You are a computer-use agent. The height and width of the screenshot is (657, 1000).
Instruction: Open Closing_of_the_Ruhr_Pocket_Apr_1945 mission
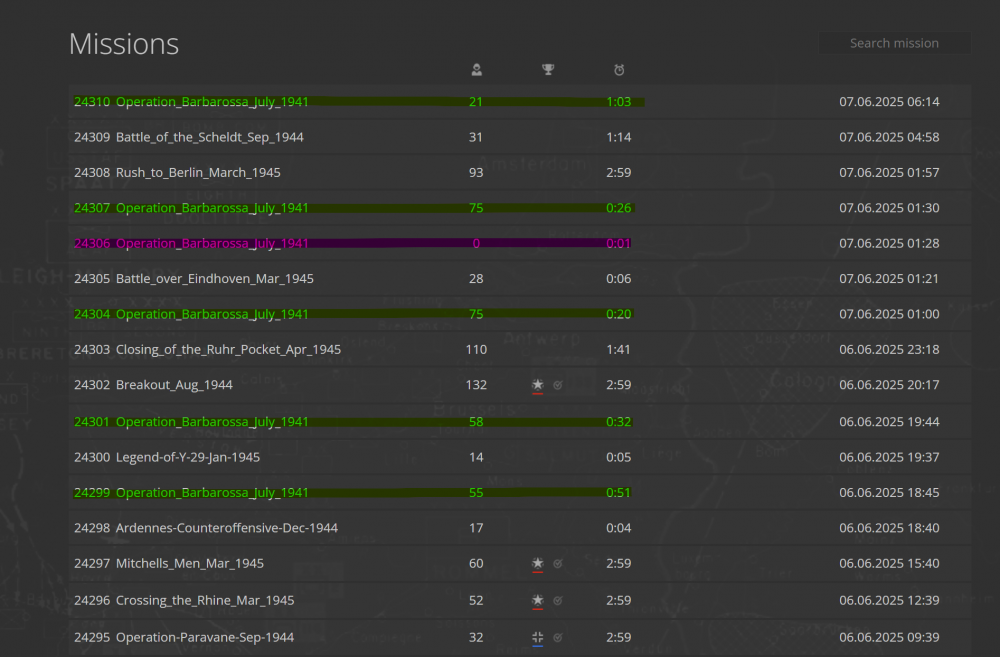point(228,350)
